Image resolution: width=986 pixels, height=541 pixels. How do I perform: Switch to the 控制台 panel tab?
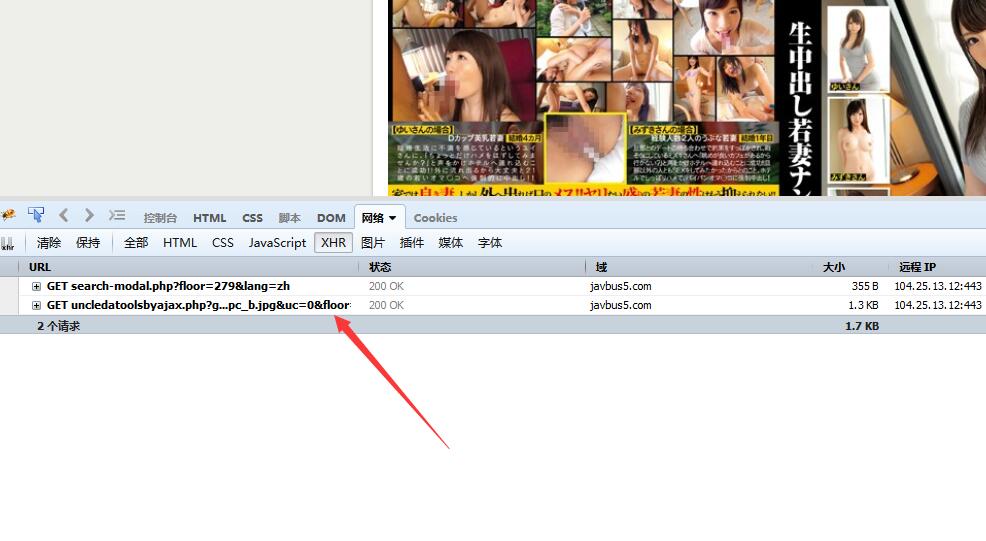[160, 218]
